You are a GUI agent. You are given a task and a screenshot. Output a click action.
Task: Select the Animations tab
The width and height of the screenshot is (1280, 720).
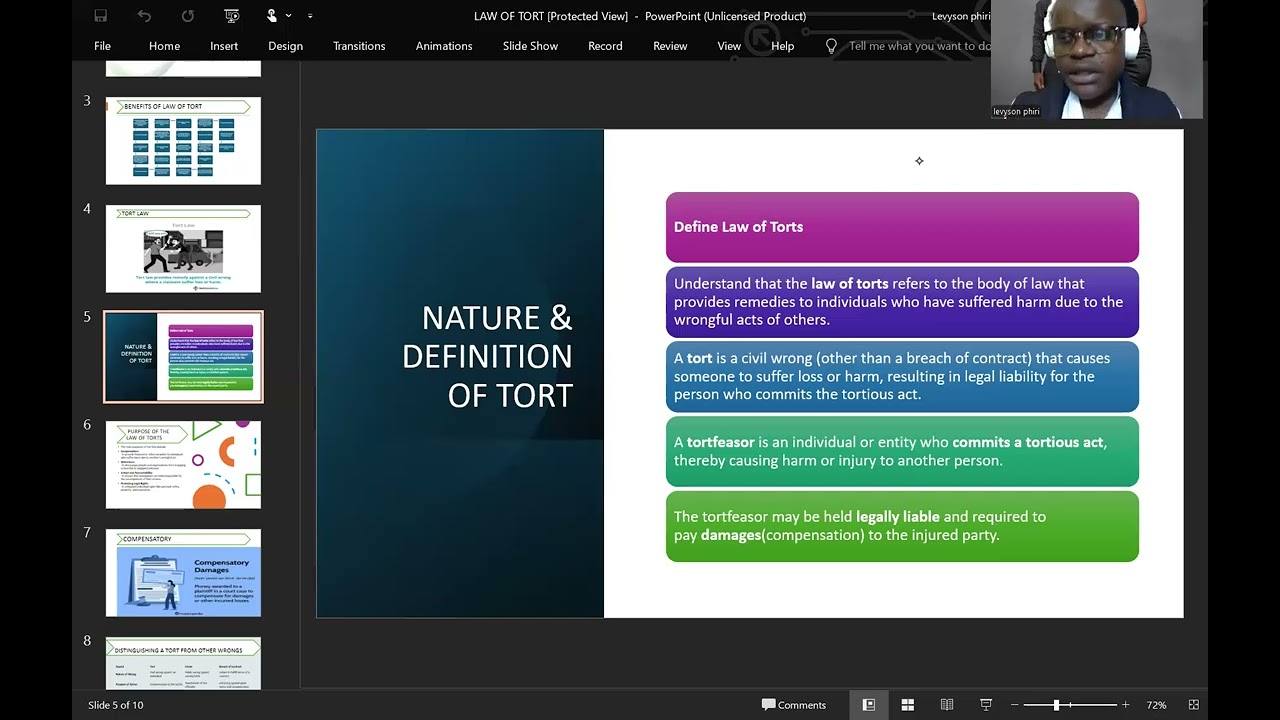point(444,46)
